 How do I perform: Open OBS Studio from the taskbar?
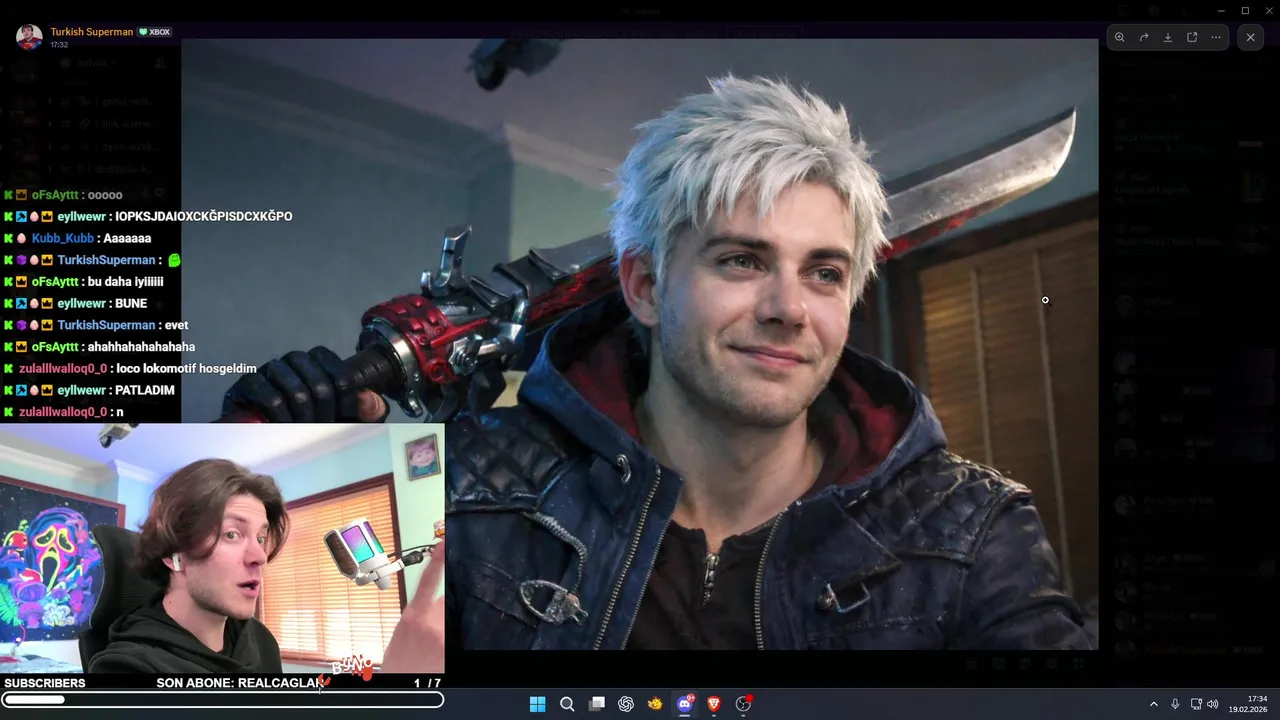[x=743, y=704]
